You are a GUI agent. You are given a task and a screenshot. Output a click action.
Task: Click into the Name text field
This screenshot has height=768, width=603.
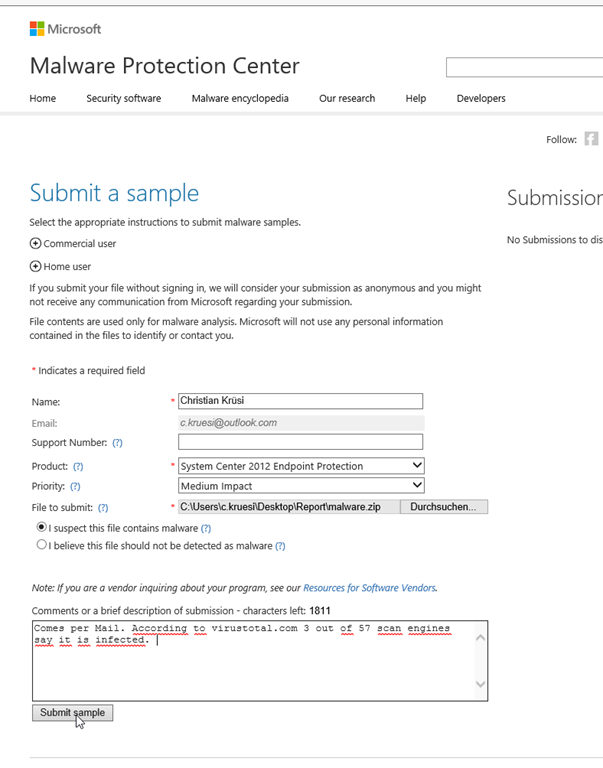tap(300, 401)
